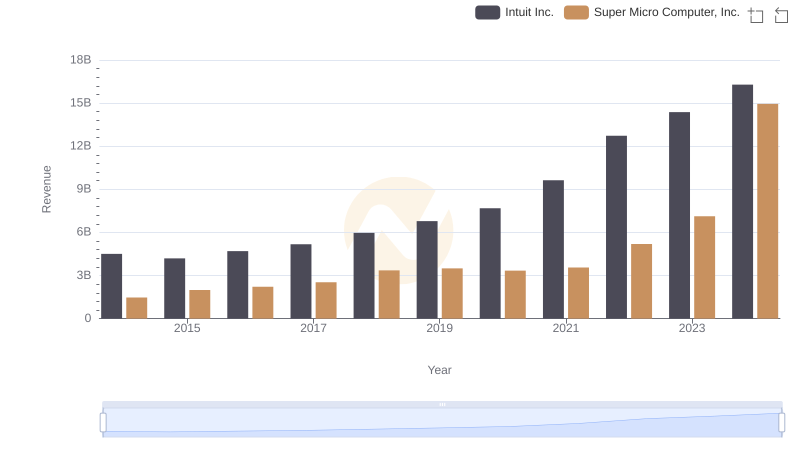
Task: Click the tan Super Micro Computer legend swatch
Action: pyautogui.click(x=577, y=12)
